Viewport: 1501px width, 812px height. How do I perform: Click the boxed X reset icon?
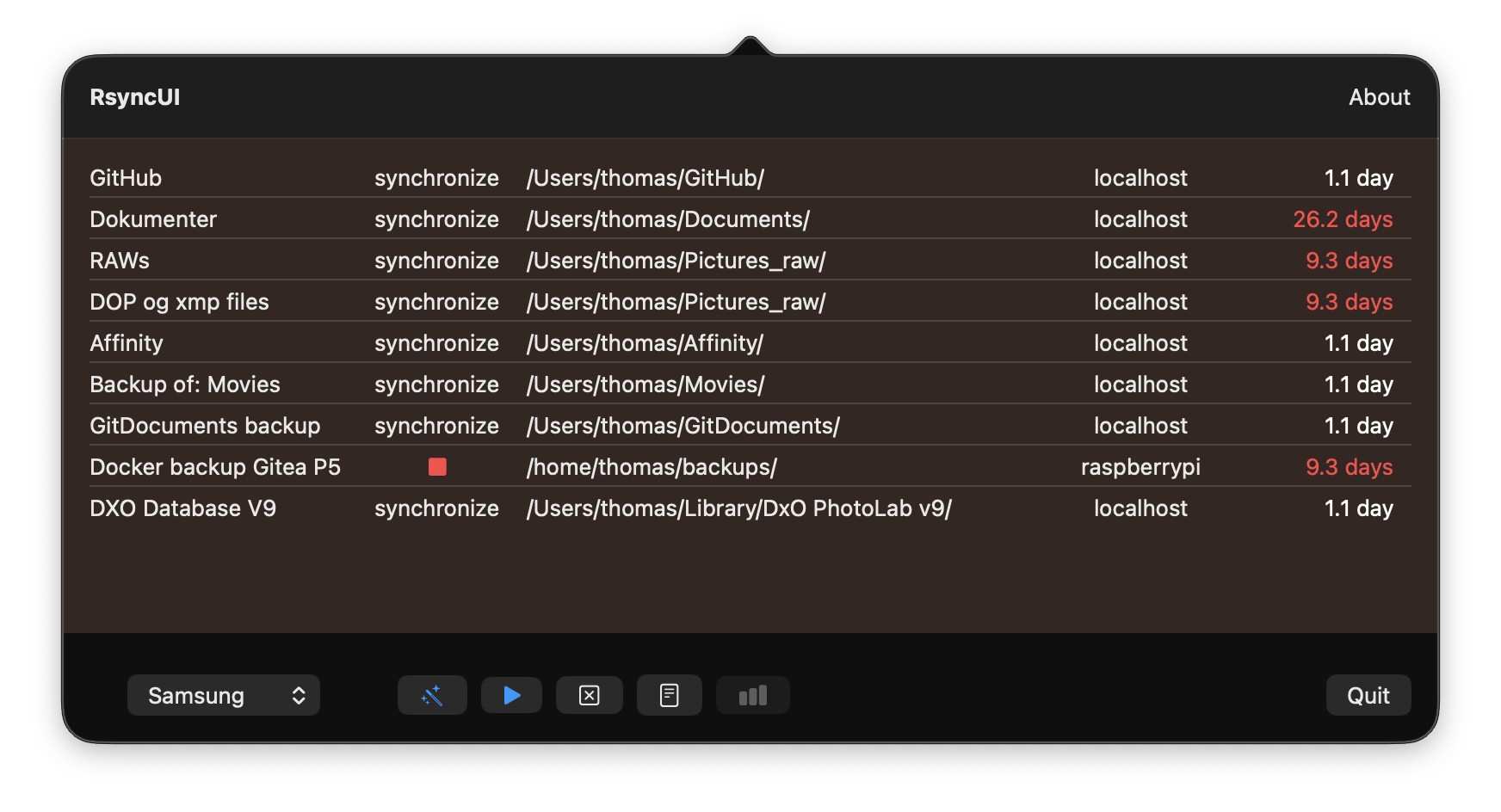click(590, 695)
